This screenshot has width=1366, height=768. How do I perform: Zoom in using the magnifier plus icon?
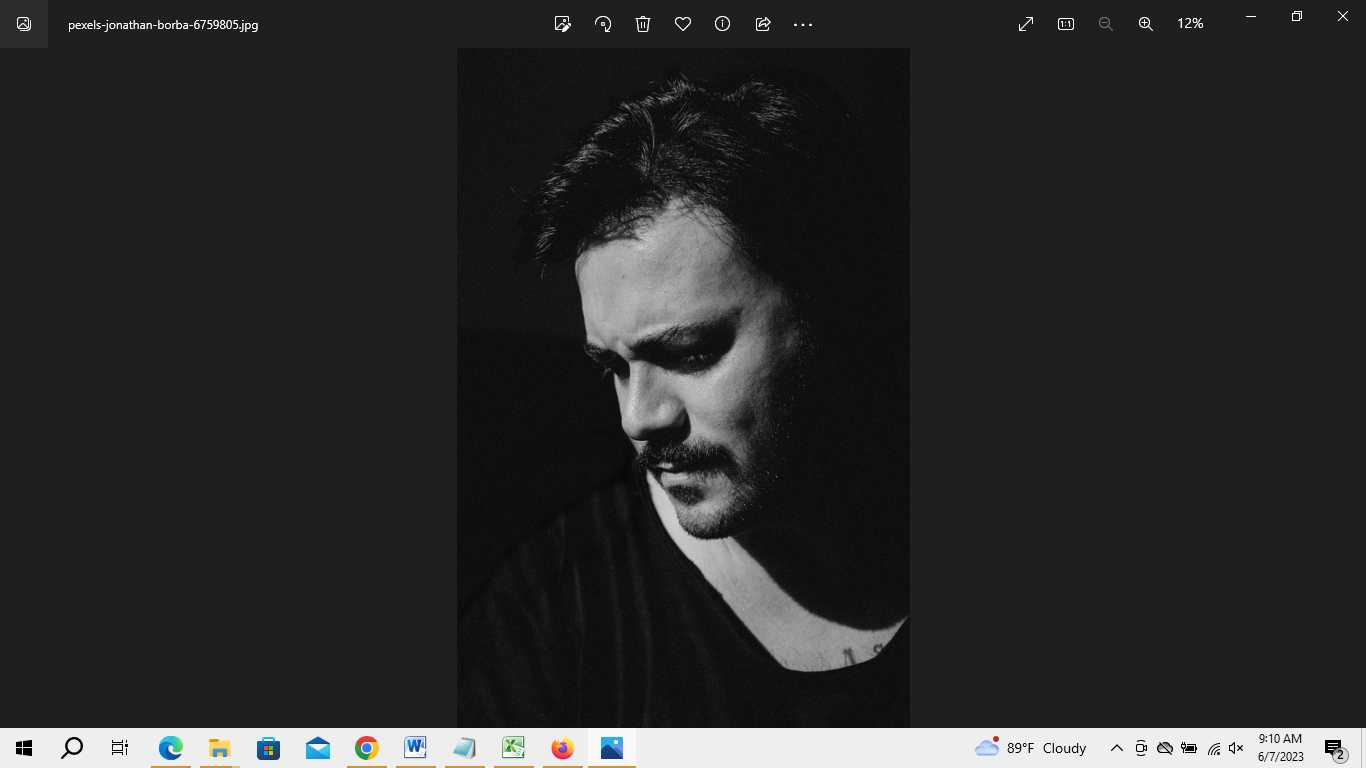[1146, 24]
